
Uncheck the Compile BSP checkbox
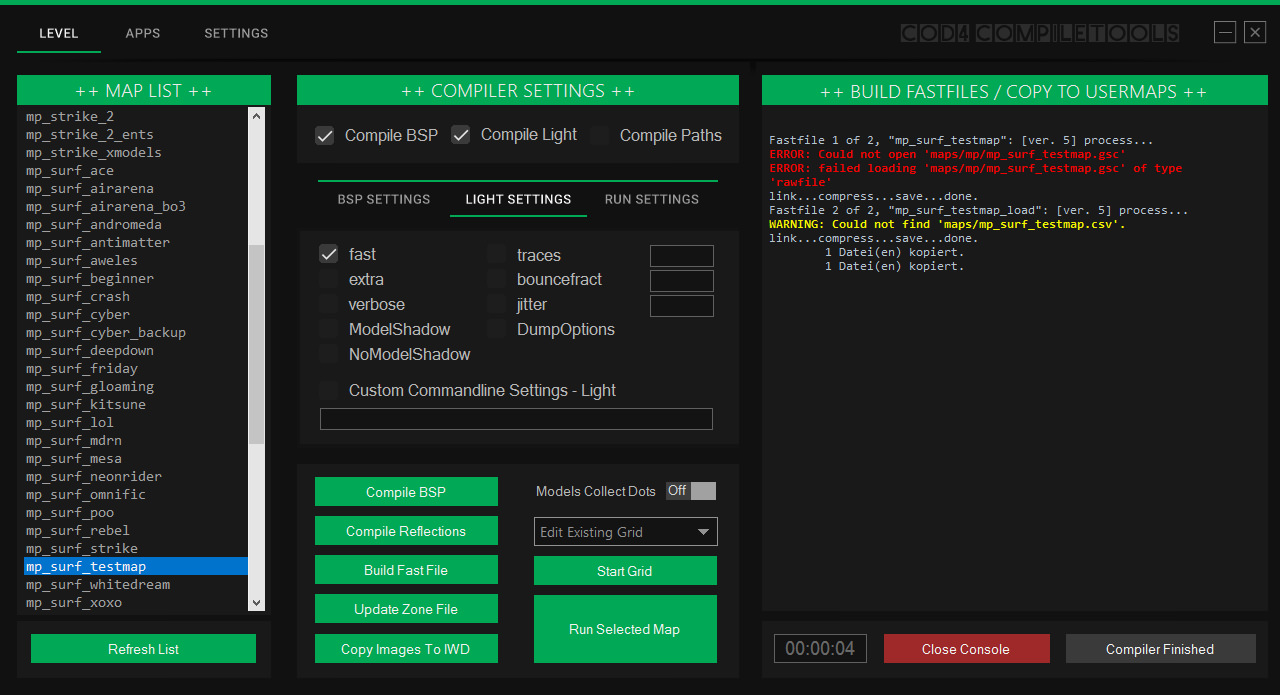click(325, 135)
